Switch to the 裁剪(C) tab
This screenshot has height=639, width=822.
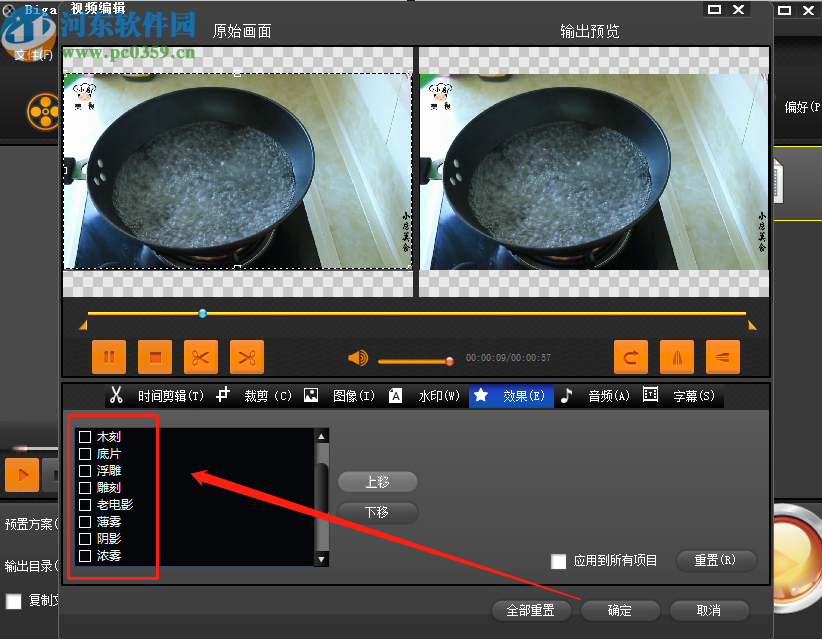[267, 395]
